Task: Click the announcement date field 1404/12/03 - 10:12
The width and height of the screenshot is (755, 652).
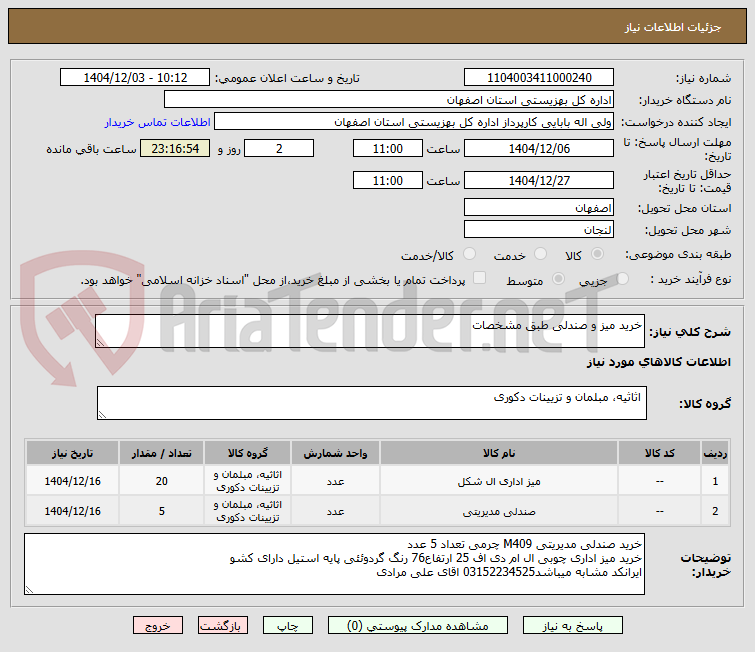Action: (x=135, y=78)
